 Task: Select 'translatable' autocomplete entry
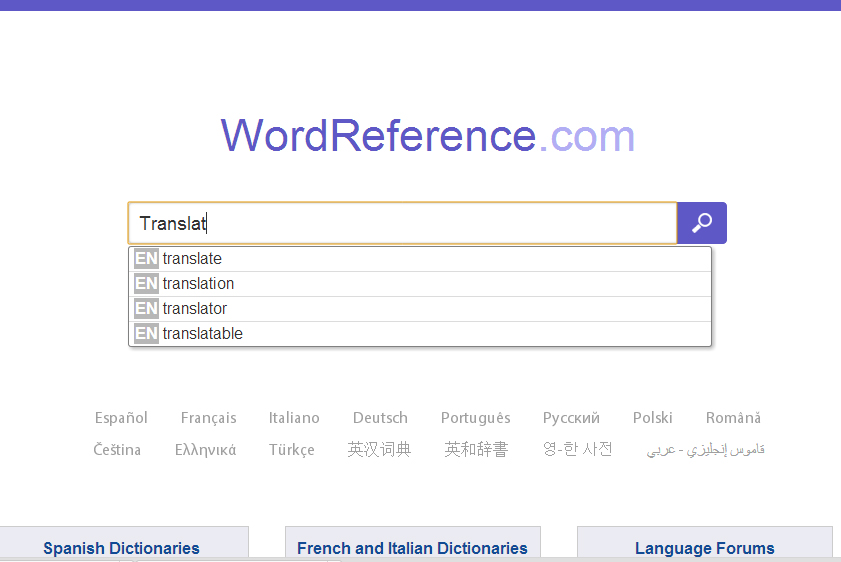(202, 334)
